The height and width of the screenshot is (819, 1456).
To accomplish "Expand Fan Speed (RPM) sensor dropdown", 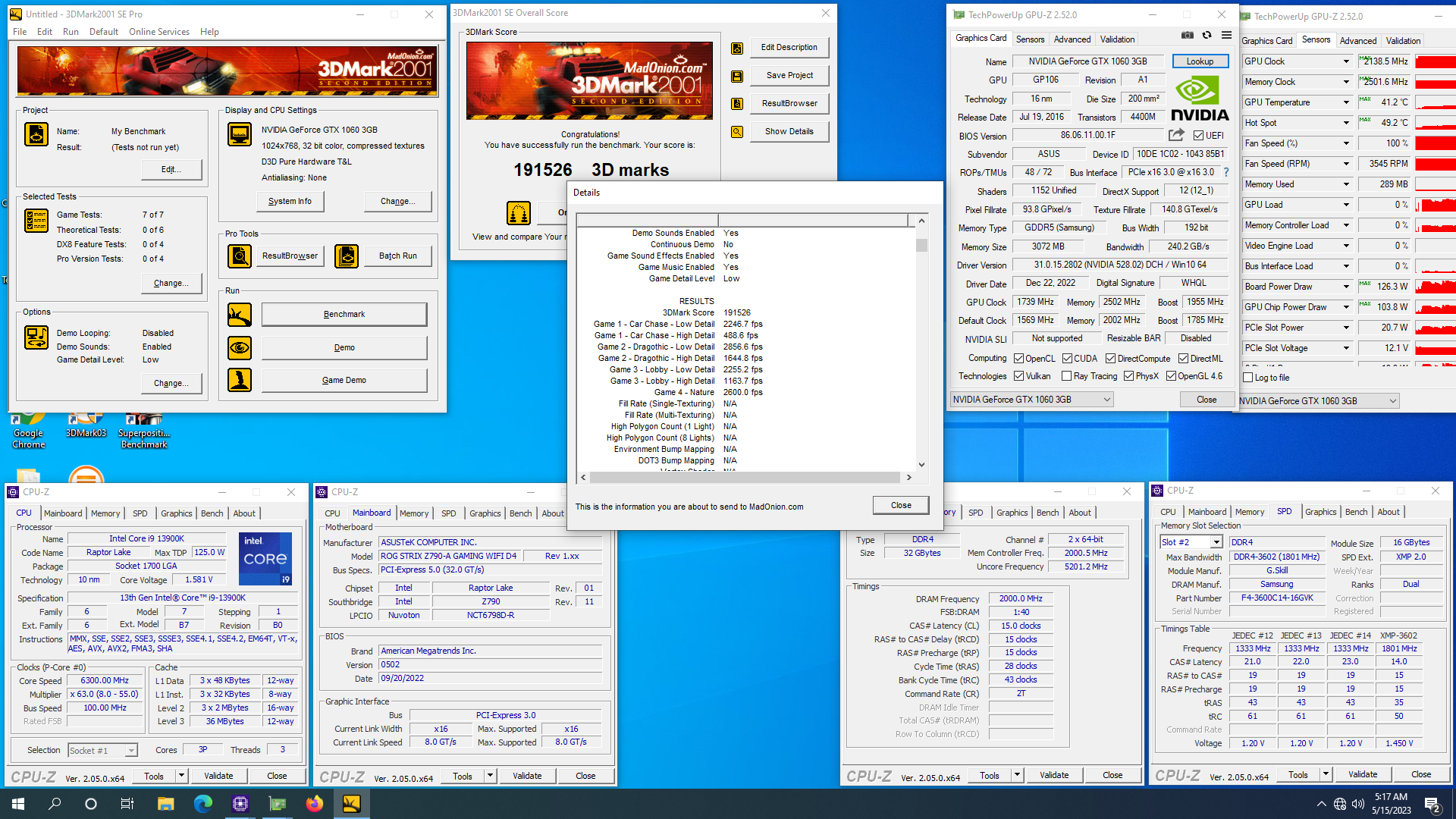I will 1346,164.
